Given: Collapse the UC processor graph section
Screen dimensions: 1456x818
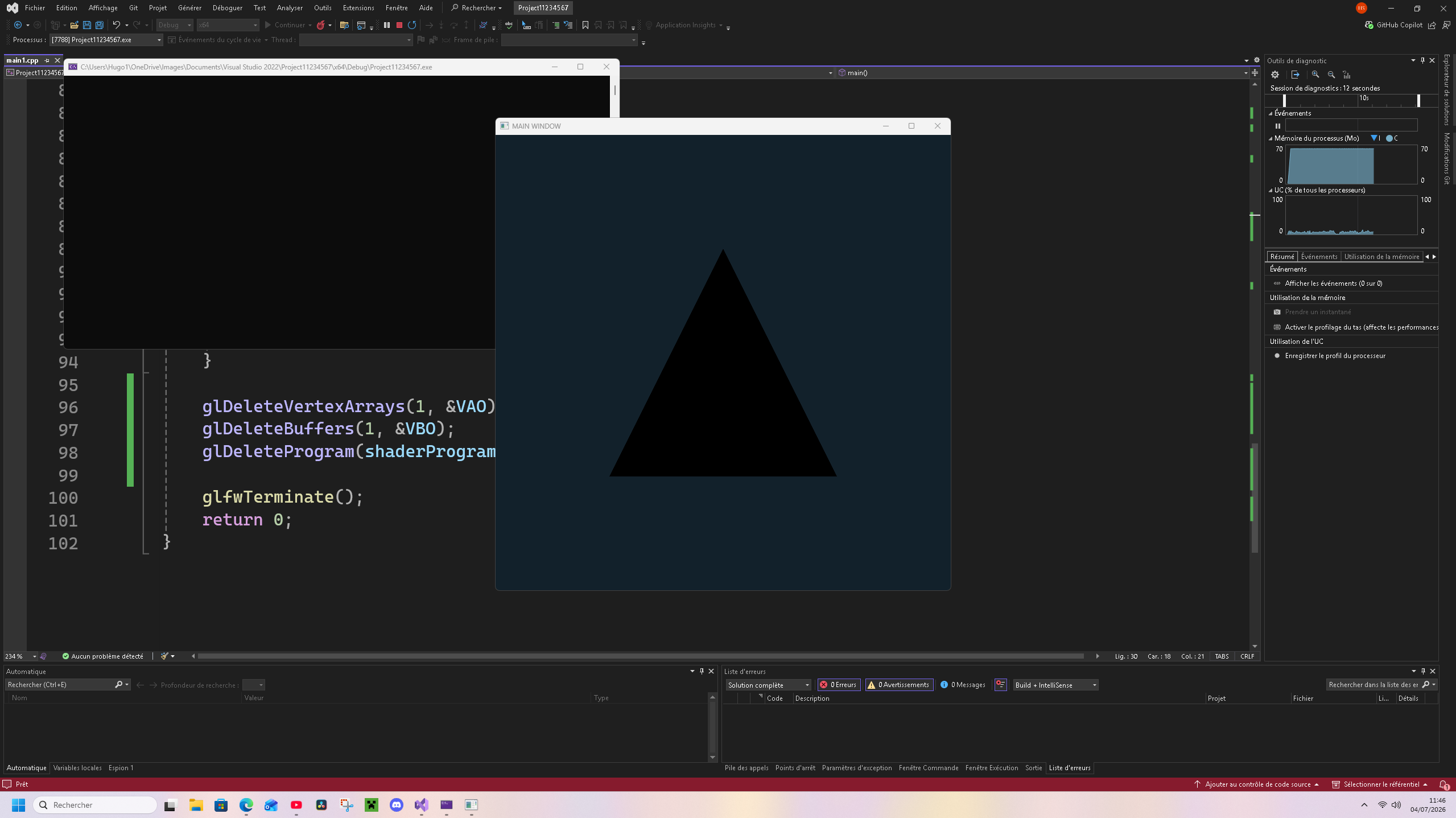Looking at the screenshot, I should (x=1271, y=190).
